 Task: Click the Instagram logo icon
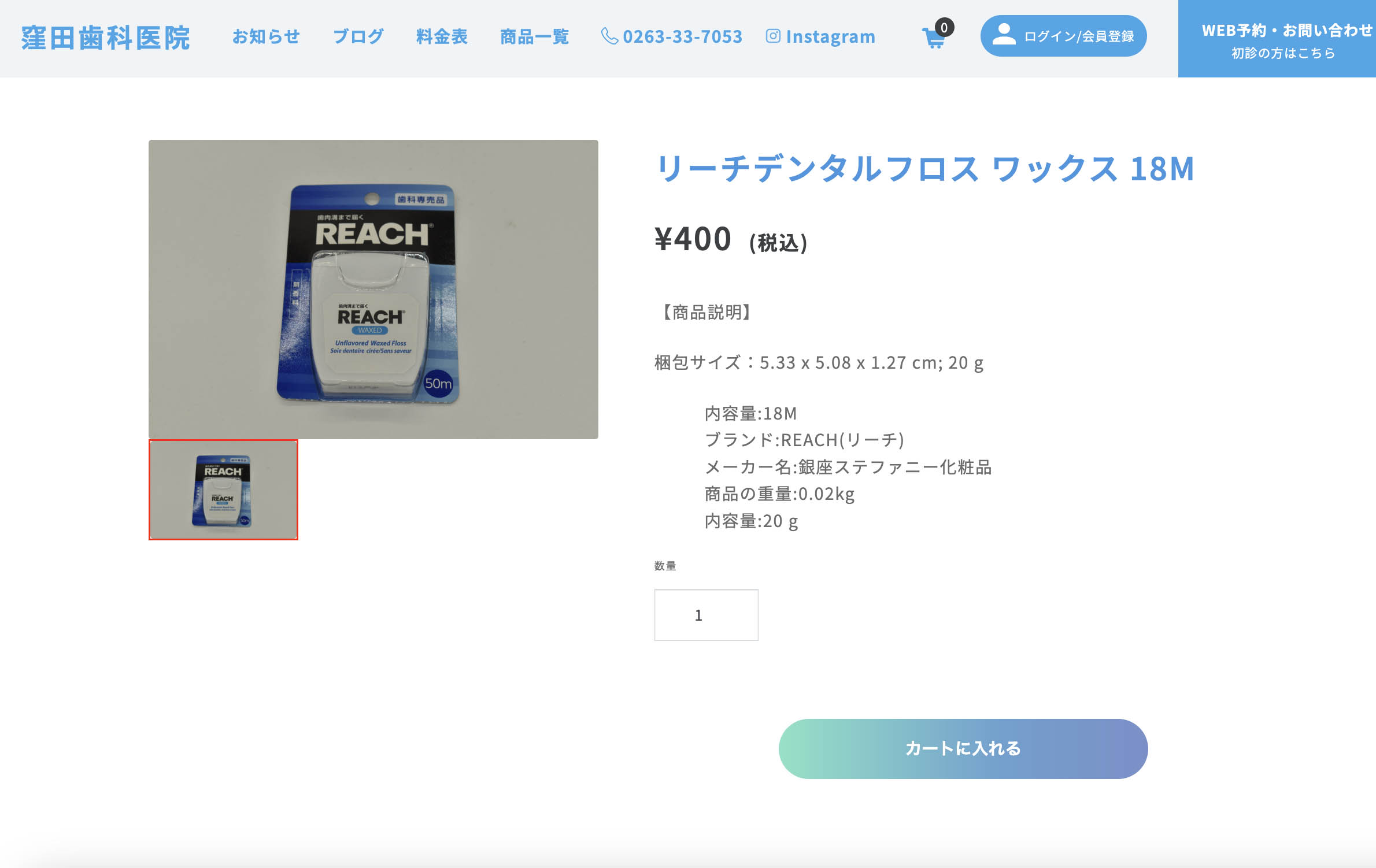point(773,36)
